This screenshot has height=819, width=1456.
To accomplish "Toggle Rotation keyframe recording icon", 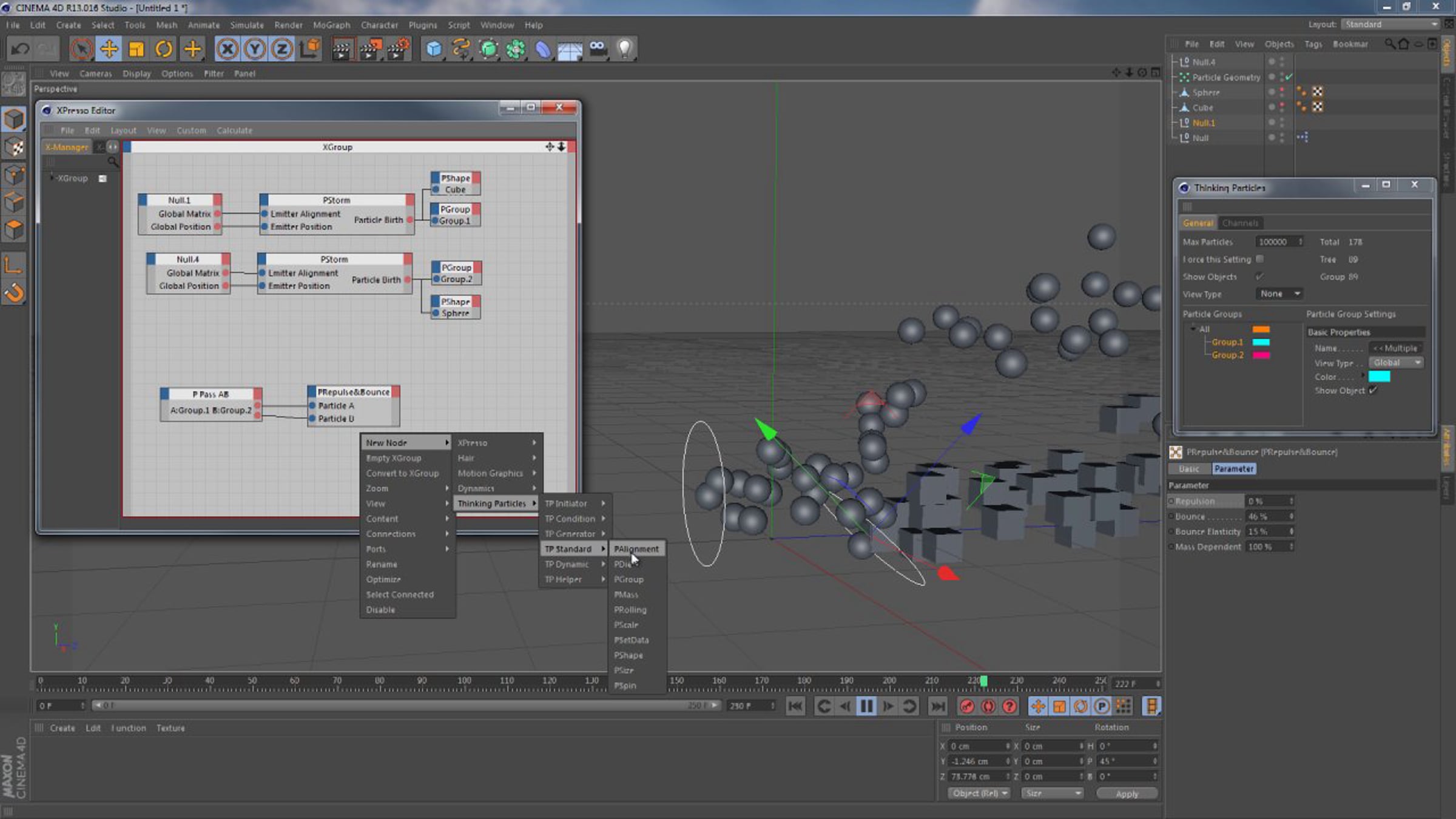I will (1080, 706).
